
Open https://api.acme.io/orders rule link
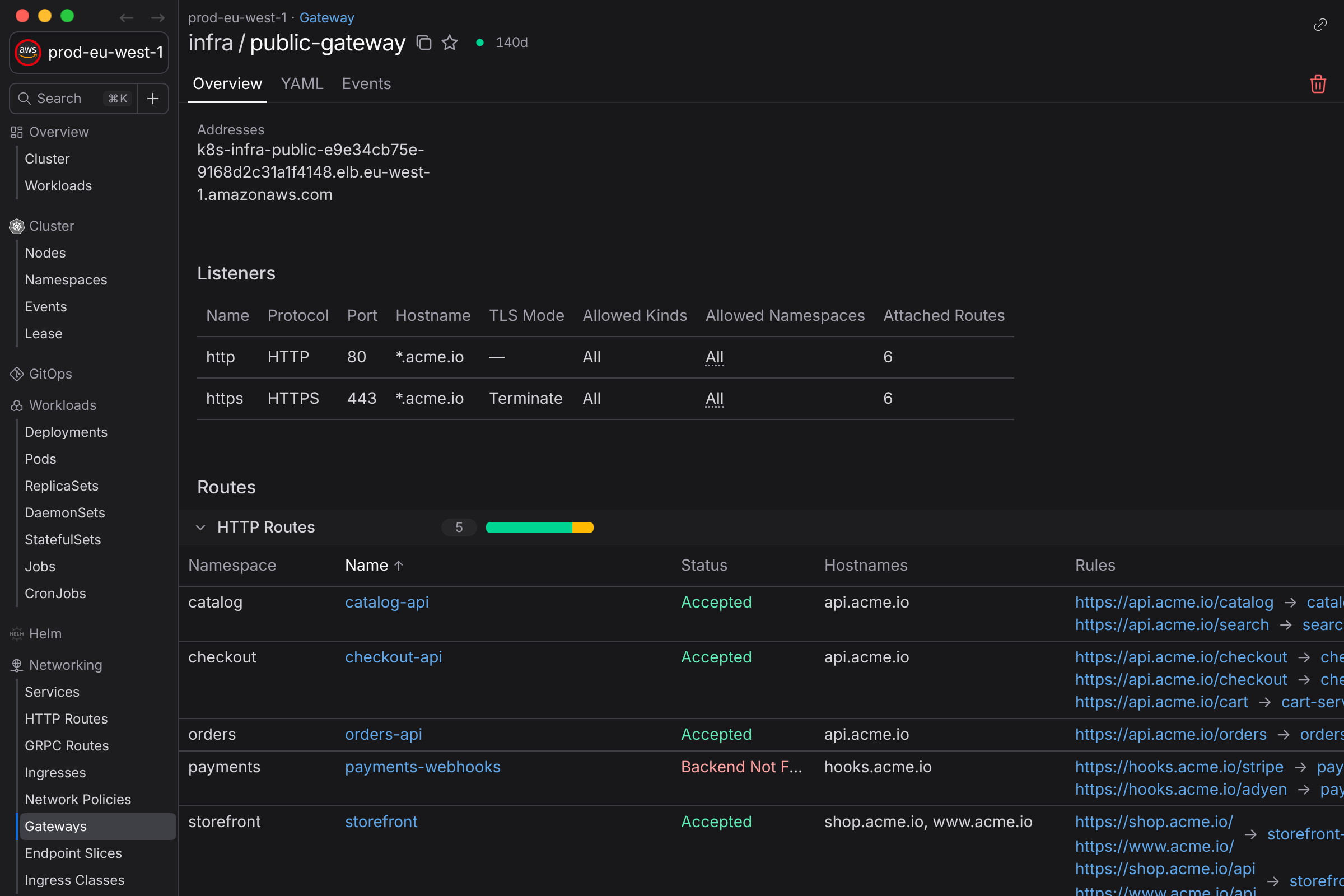tap(1171, 734)
